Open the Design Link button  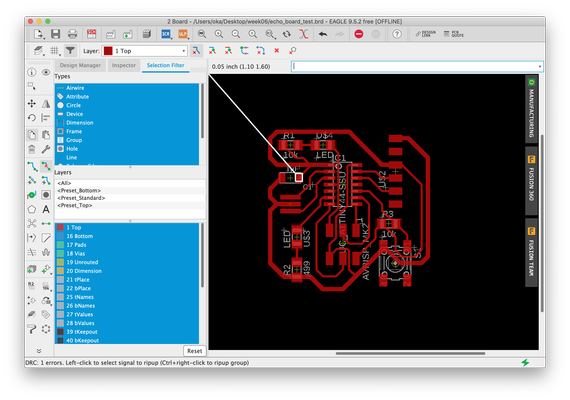point(426,34)
